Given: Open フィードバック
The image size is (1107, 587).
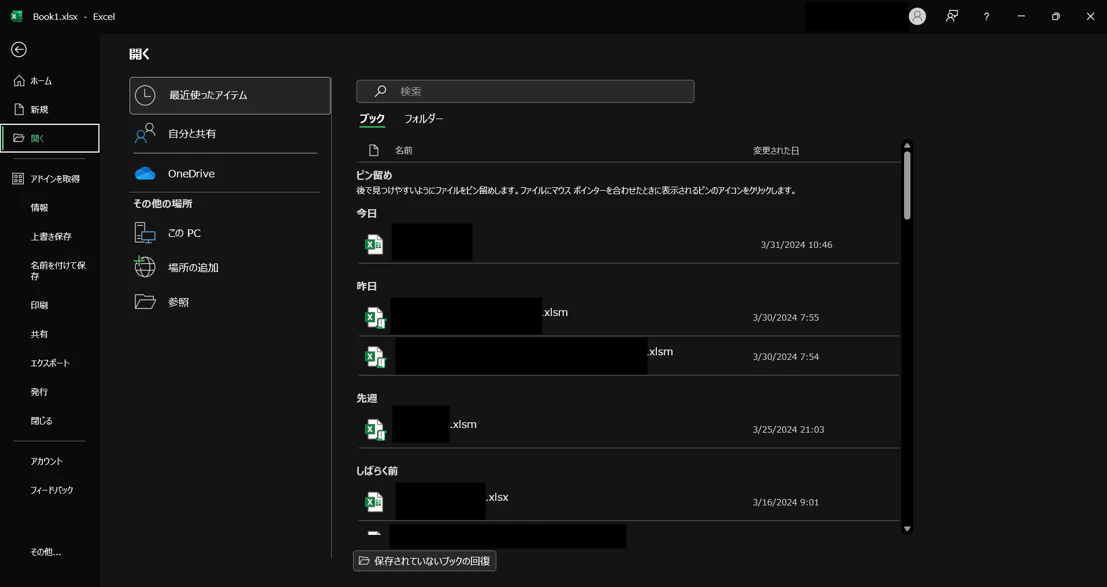Looking at the screenshot, I should click(x=52, y=490).
